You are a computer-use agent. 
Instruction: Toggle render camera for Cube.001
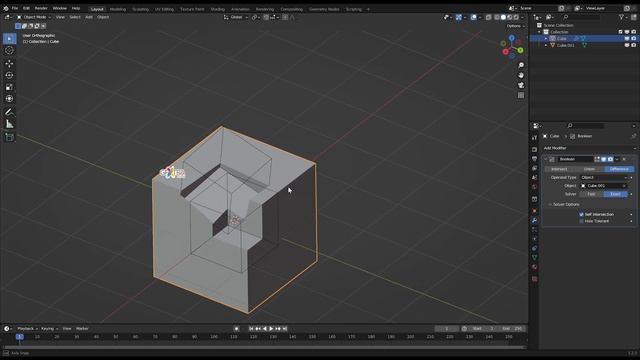click(633, 45)
